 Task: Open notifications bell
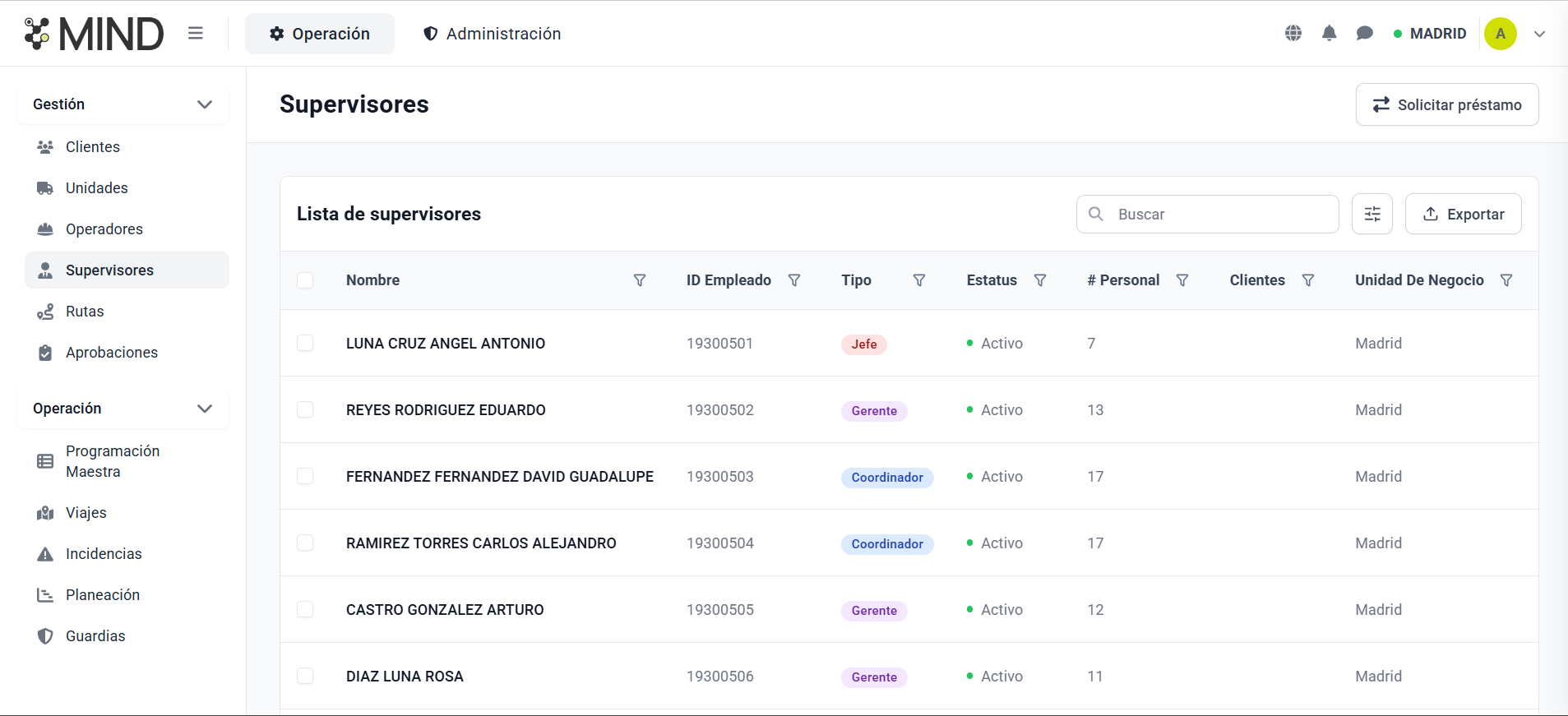pos(1330,34)
